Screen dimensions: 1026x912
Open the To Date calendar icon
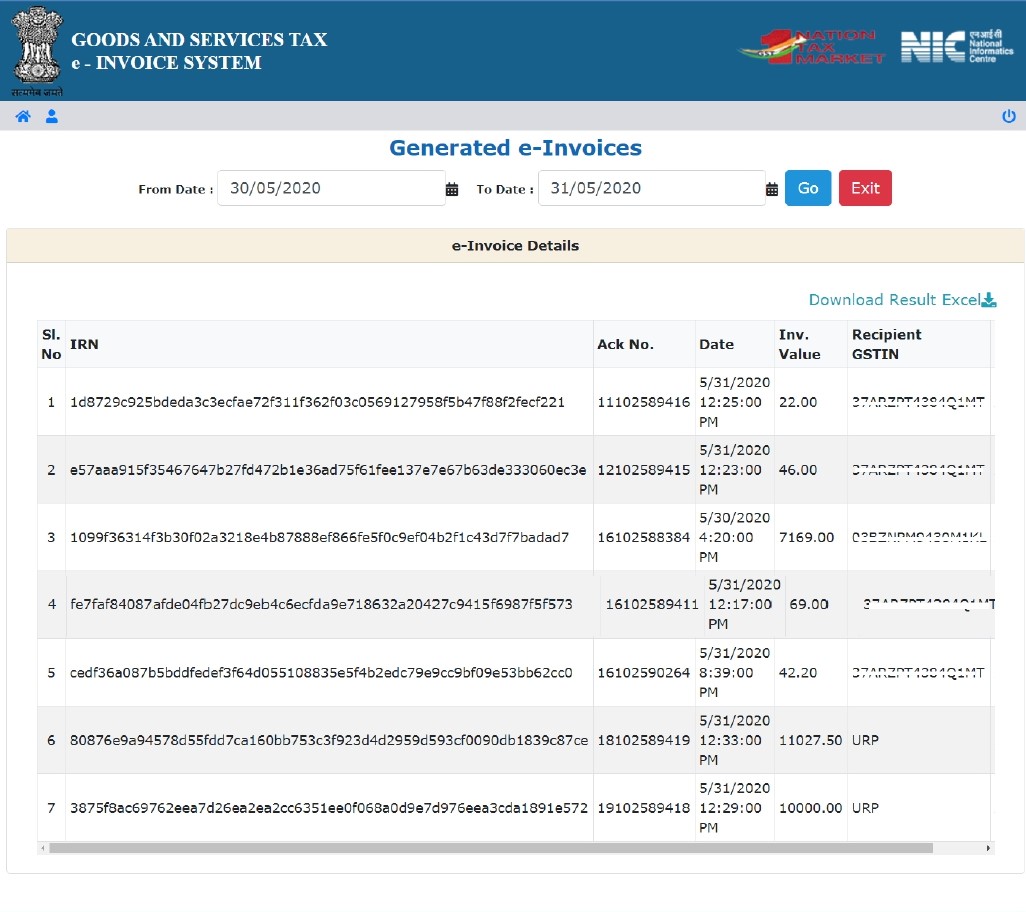(772, 189)
